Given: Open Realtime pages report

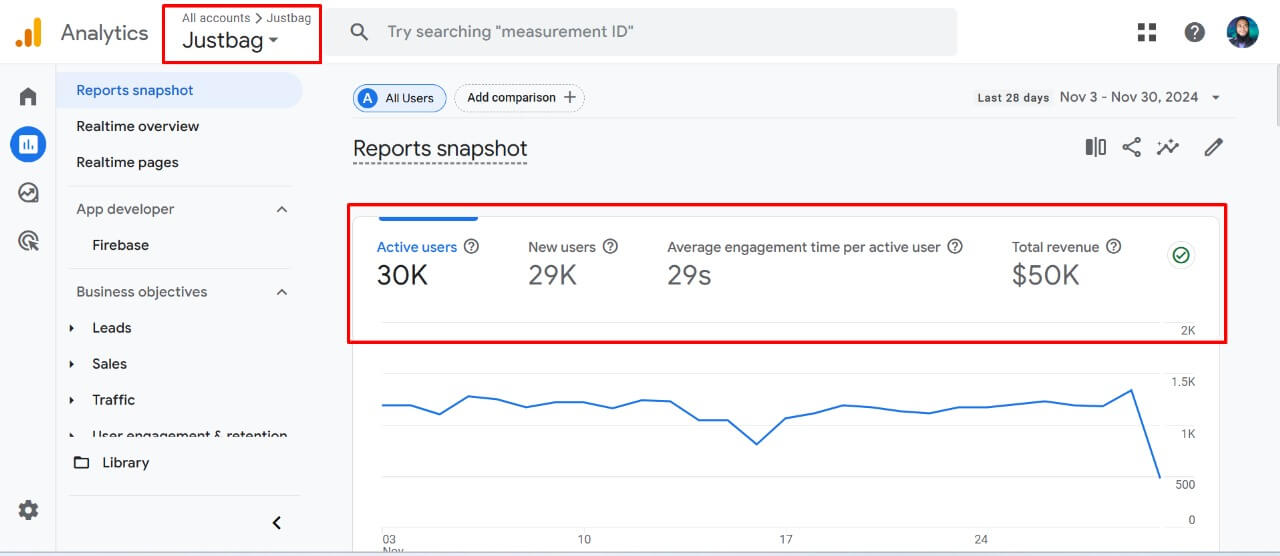Looking at the screenshot, I should tap(127, 162).
